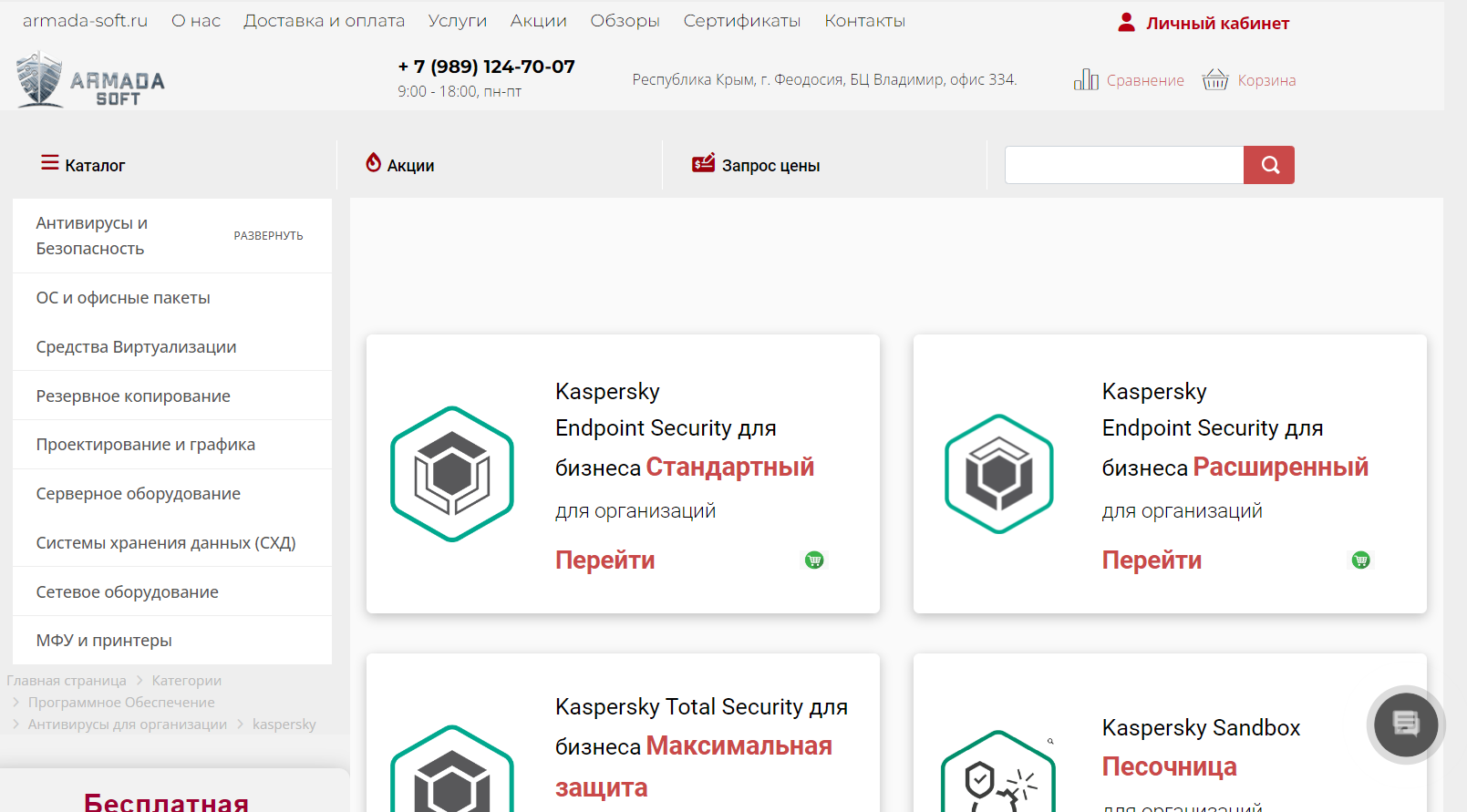
Task: Click Запрос цены button
Action: (770, 165)
